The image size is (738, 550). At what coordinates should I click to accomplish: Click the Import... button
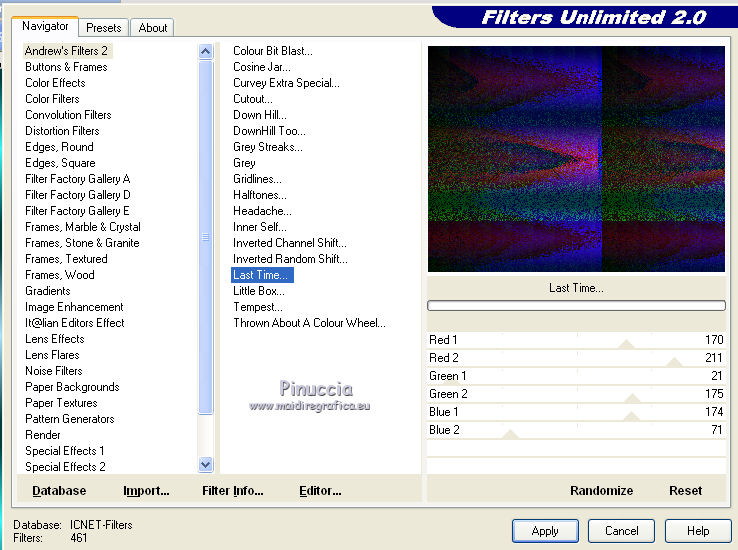point(146,491)
